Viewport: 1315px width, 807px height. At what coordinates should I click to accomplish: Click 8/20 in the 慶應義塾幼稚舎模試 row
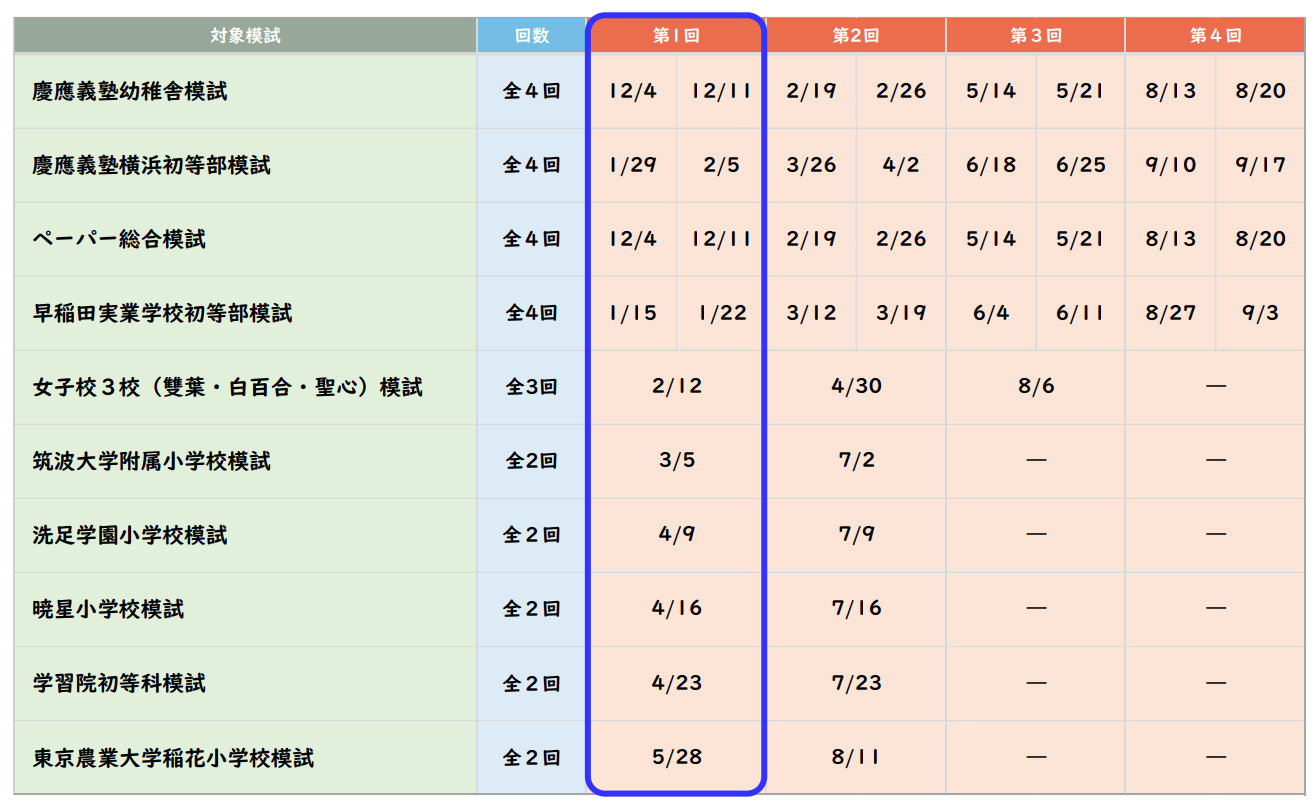(x=1260, y=91)
